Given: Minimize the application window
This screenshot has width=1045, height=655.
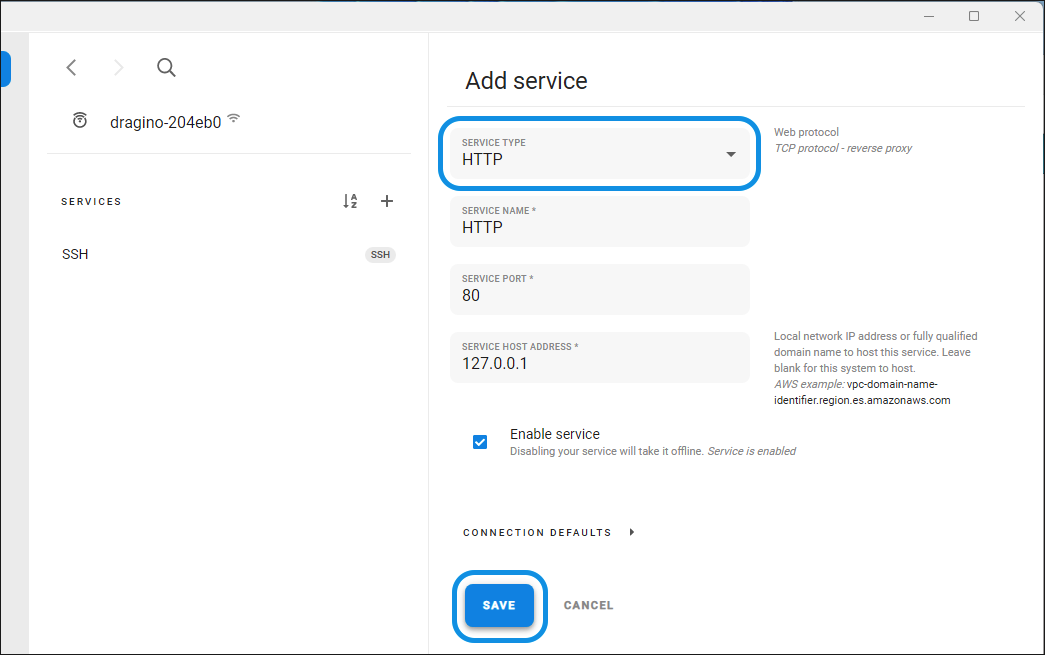Looking at the screenshot, I should click(x=929, y=16).
